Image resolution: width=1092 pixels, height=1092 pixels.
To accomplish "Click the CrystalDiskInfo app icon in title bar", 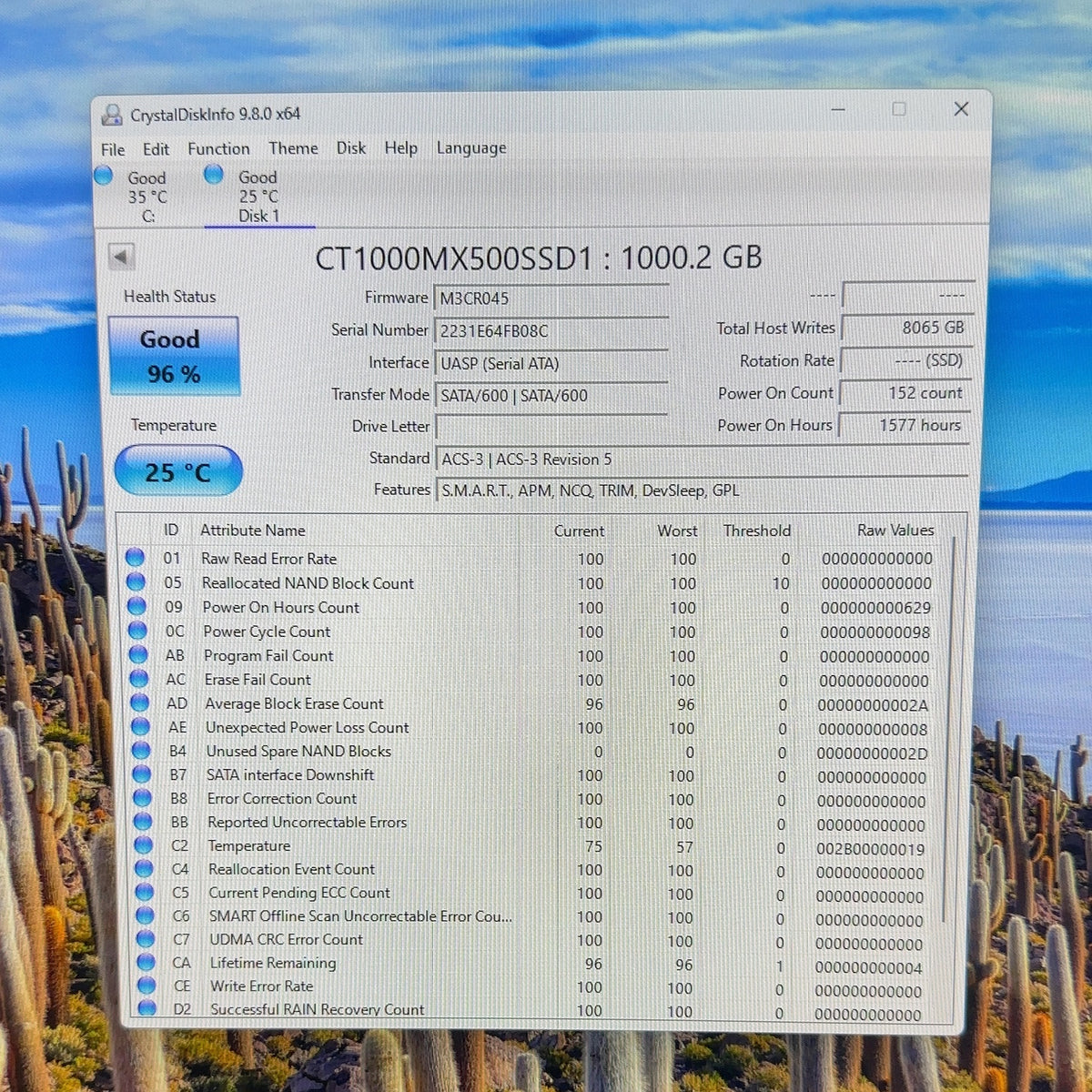I will [x=113, y=115].
